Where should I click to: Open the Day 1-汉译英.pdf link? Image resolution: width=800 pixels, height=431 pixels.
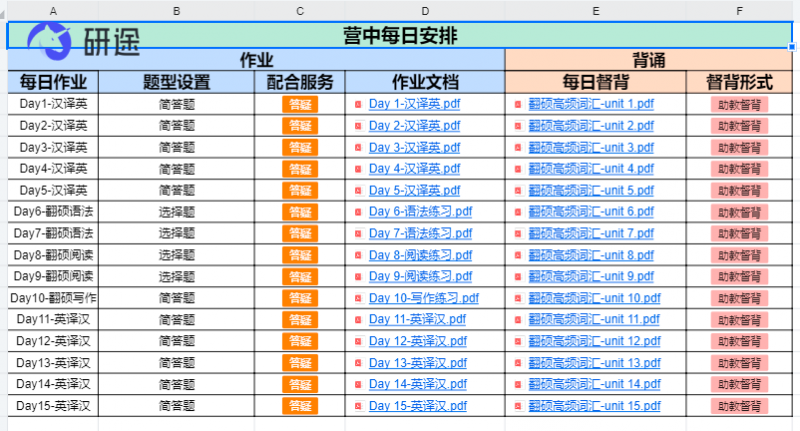pos(414,104)
